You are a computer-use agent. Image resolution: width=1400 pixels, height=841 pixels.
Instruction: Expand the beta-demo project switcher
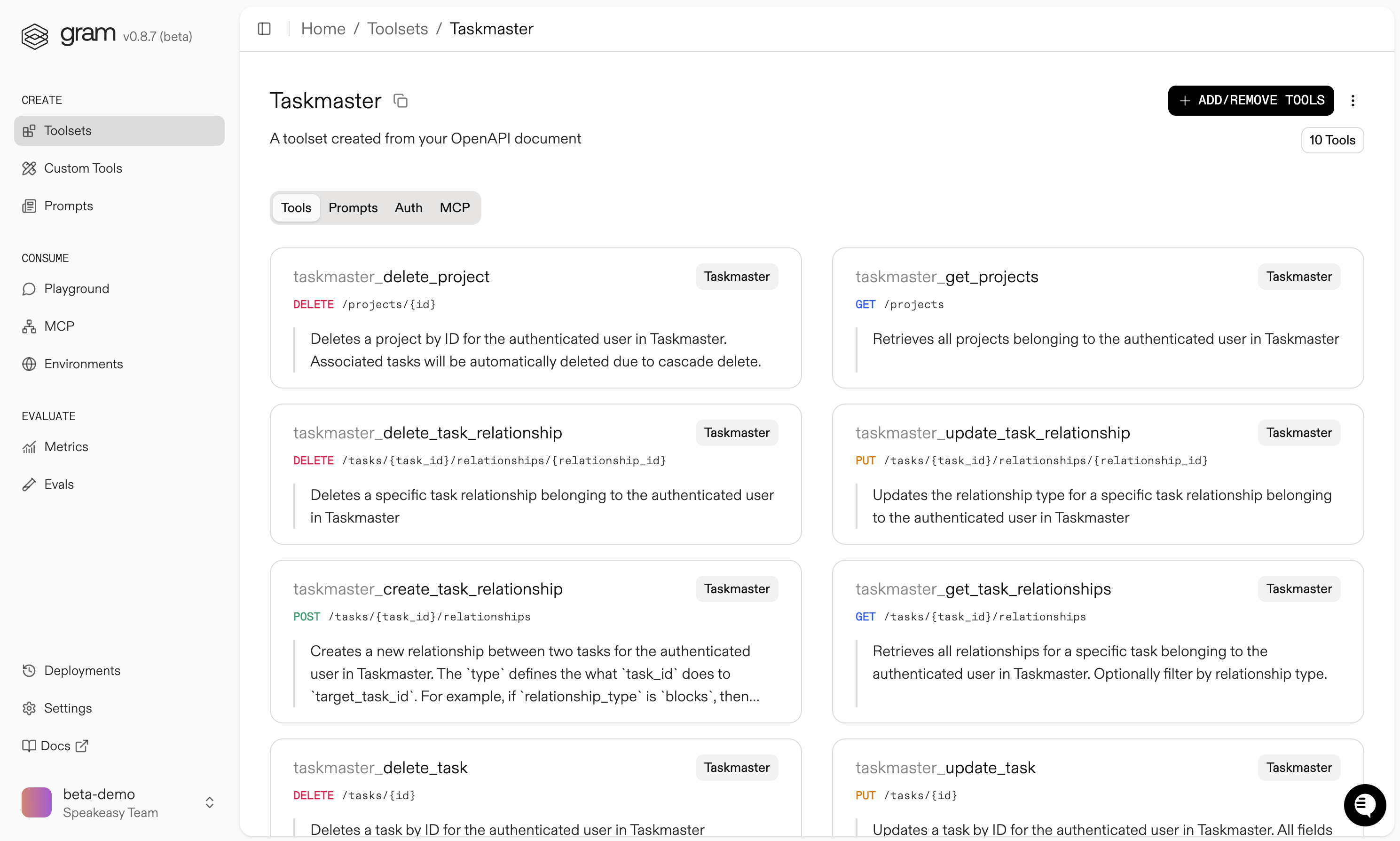click(209, 802)
